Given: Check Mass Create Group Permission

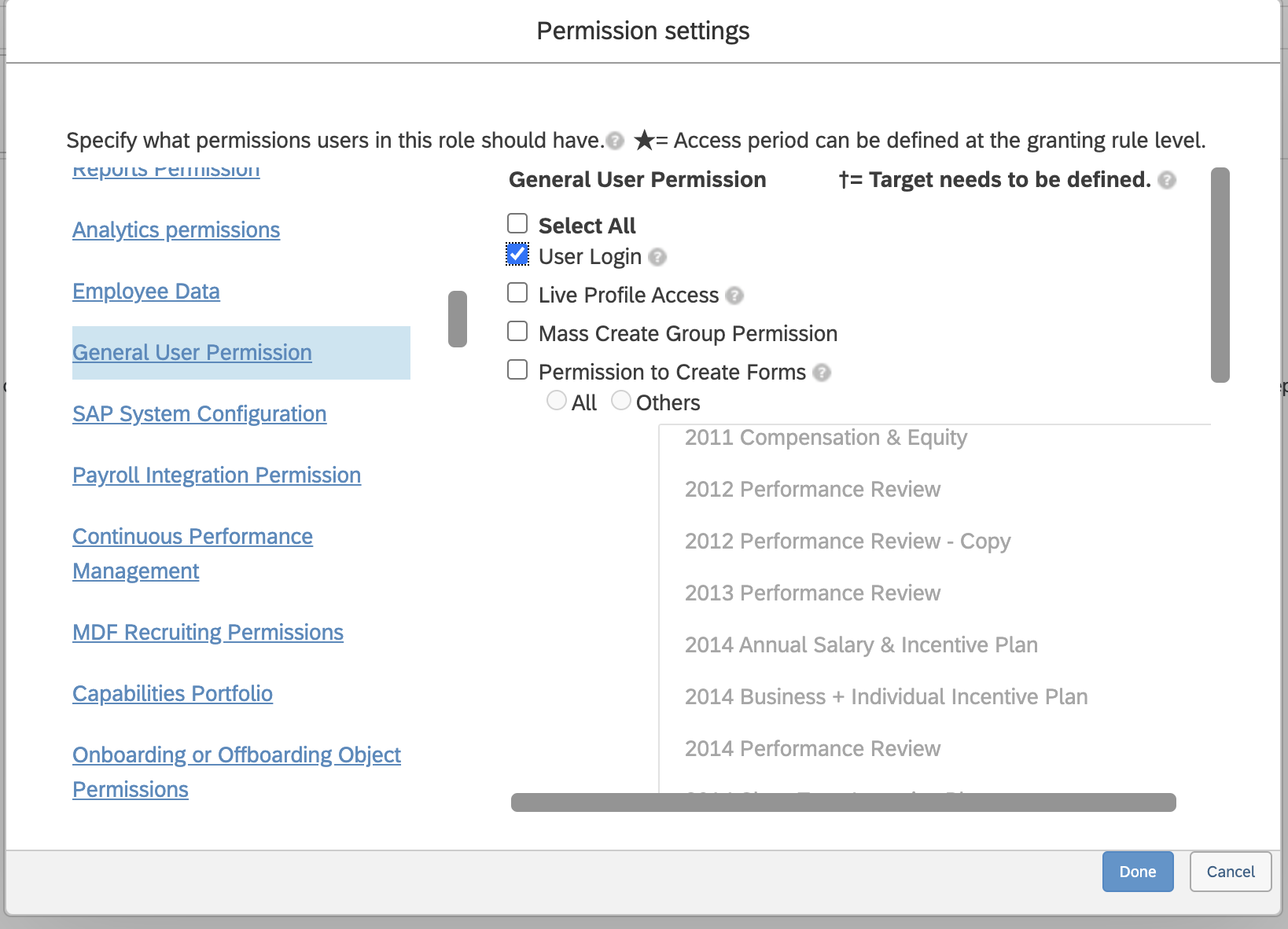Looking at the screenshot, I should [x=517, y=332].
